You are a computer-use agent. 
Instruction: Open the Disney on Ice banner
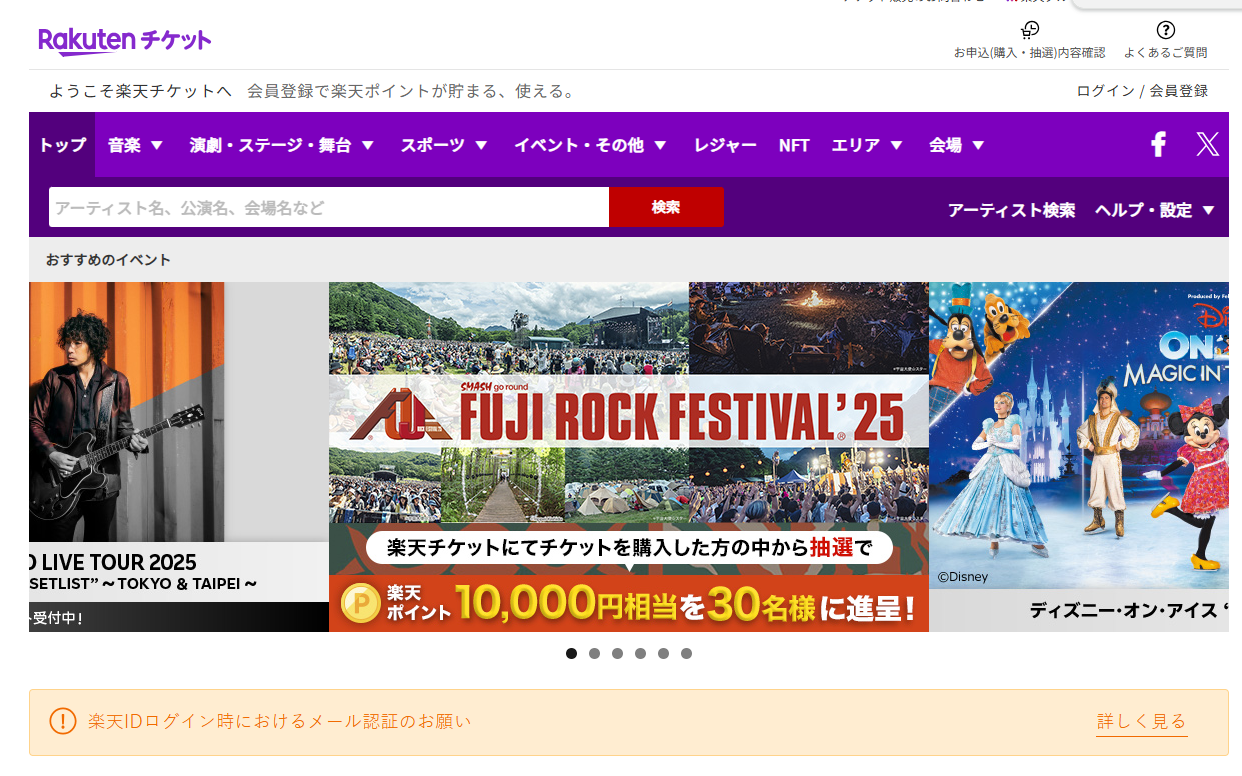click(1079, 457)
